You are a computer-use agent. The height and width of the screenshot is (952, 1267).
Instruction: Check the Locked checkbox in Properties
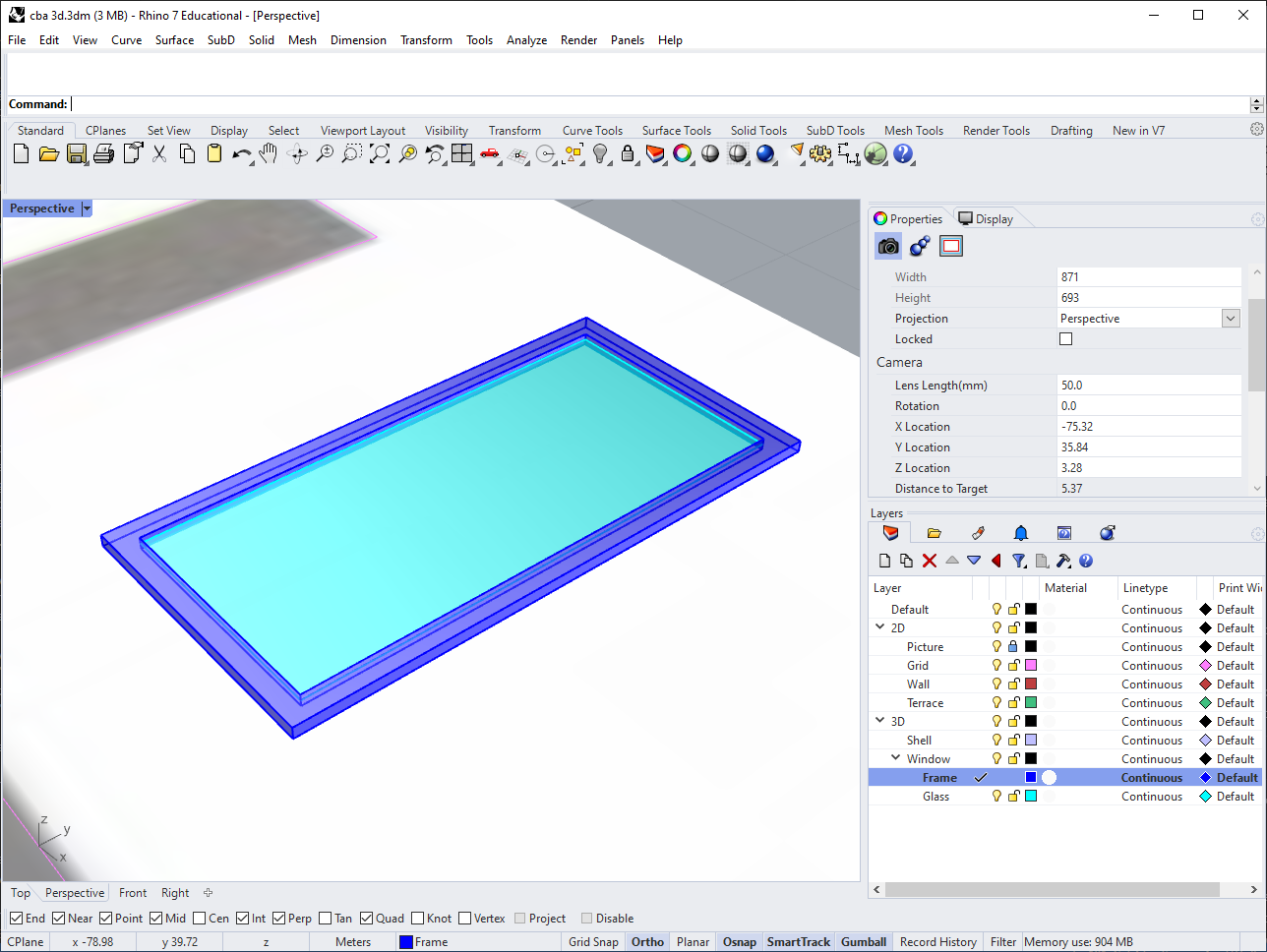coord(1065,339)
